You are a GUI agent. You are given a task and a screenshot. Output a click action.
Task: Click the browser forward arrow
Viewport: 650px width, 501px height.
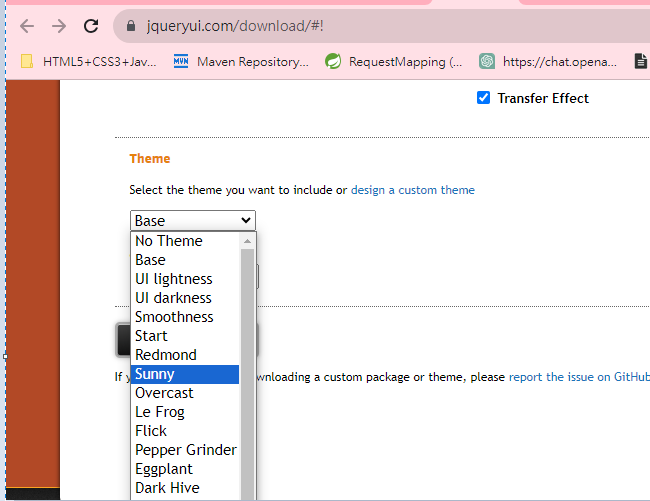pos(59,26)
